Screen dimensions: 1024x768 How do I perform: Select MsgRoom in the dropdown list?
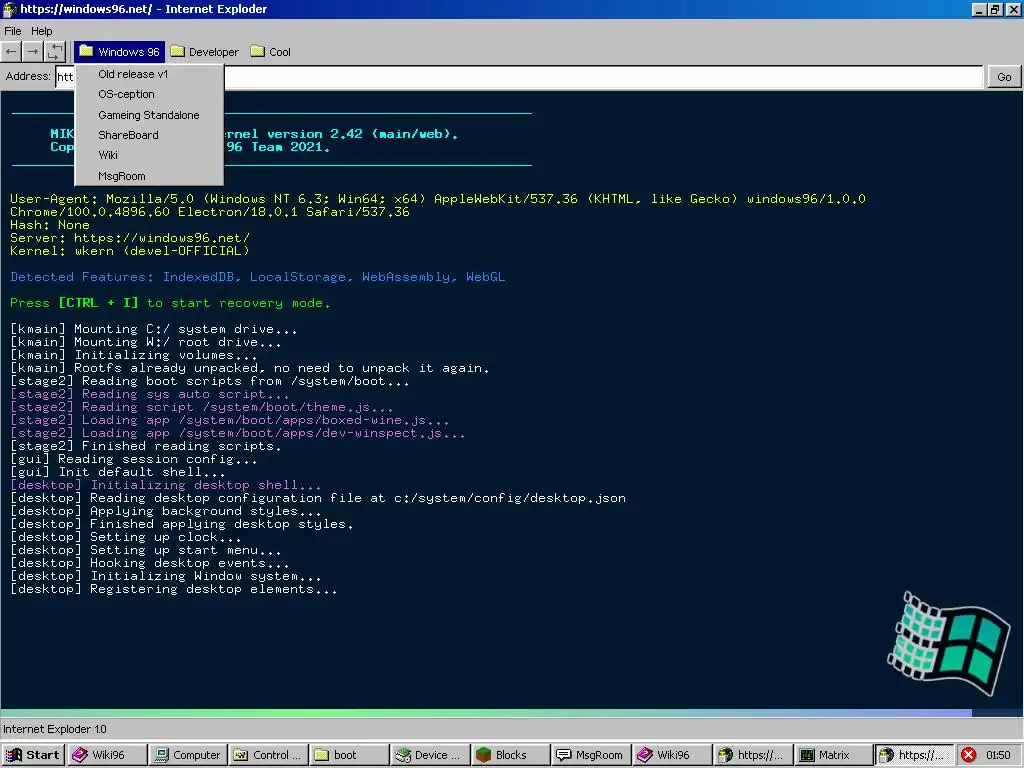[149, 176]
